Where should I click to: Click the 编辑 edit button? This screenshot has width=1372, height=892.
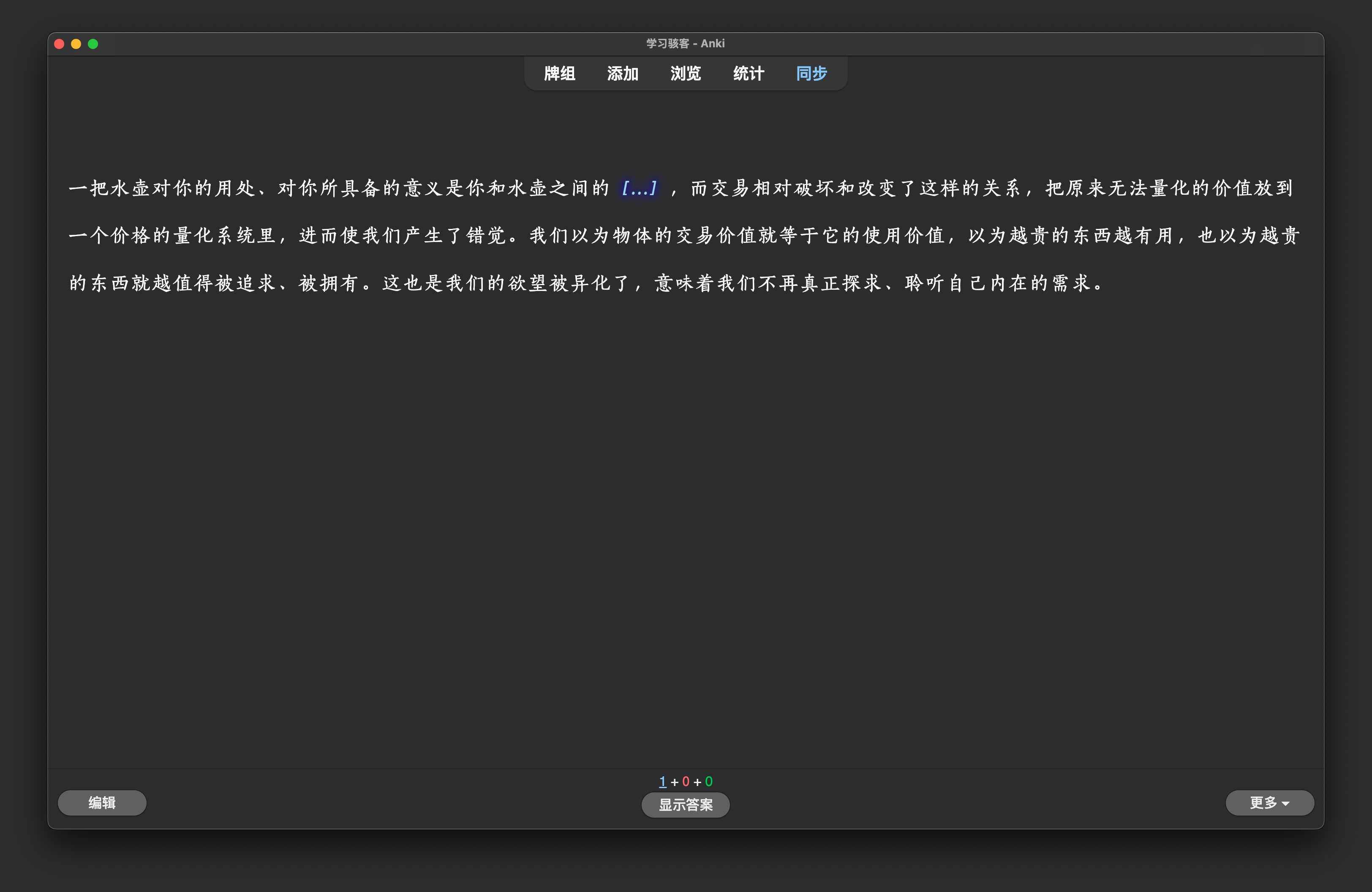click(x=102, y=803)
